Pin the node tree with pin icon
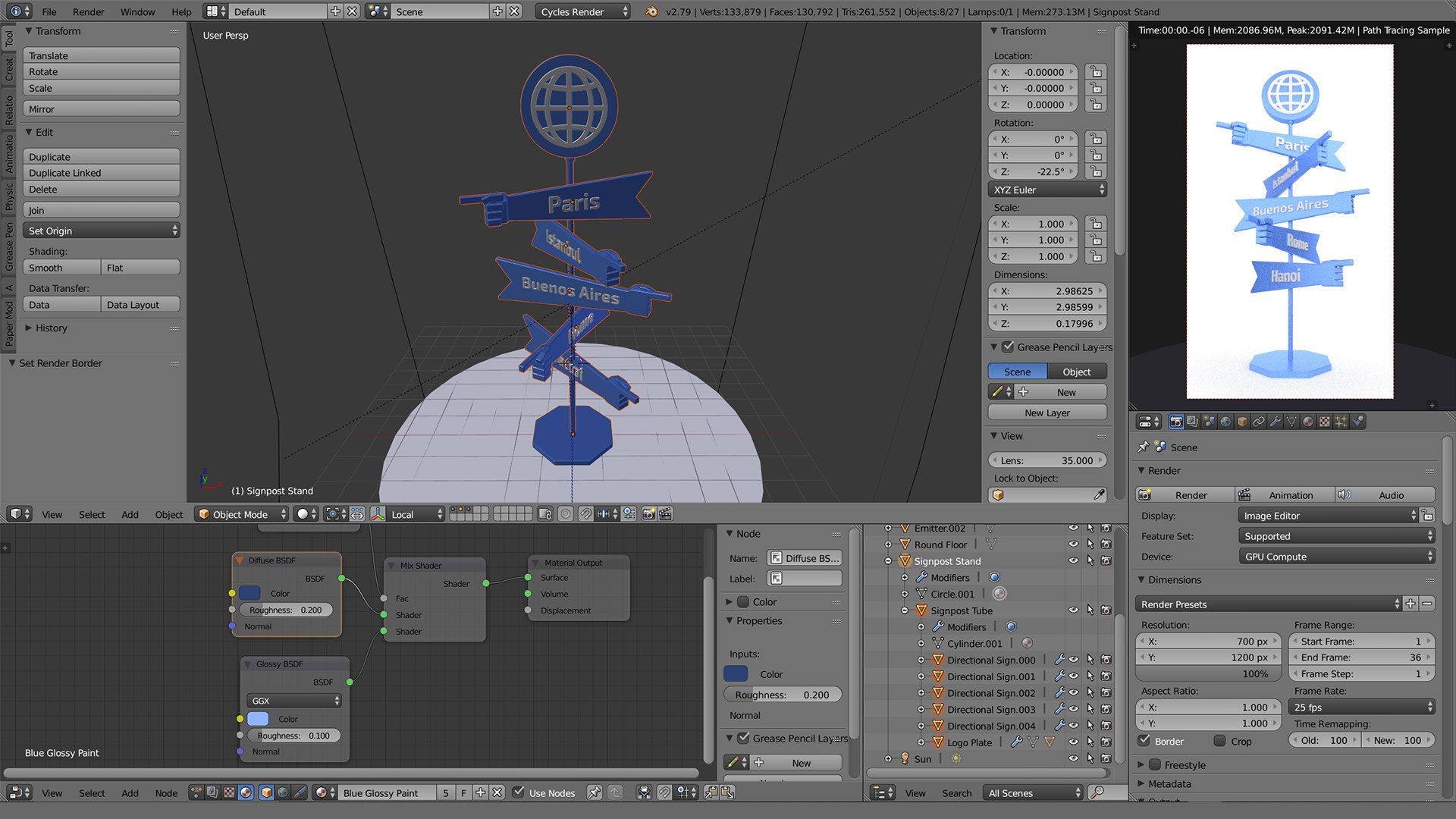 pos(595,792)
